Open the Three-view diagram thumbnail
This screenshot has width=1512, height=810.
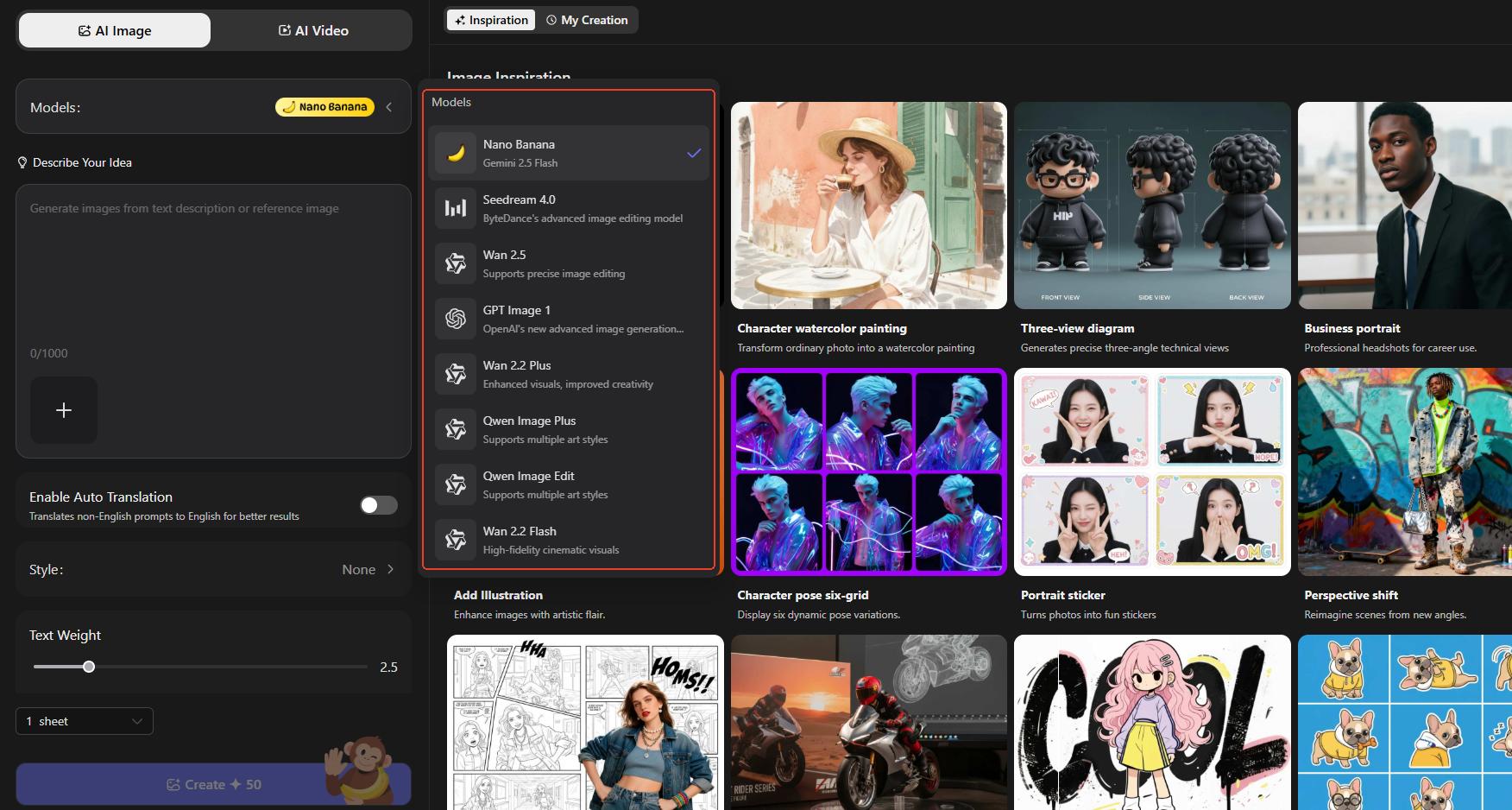pos(1152,206)
